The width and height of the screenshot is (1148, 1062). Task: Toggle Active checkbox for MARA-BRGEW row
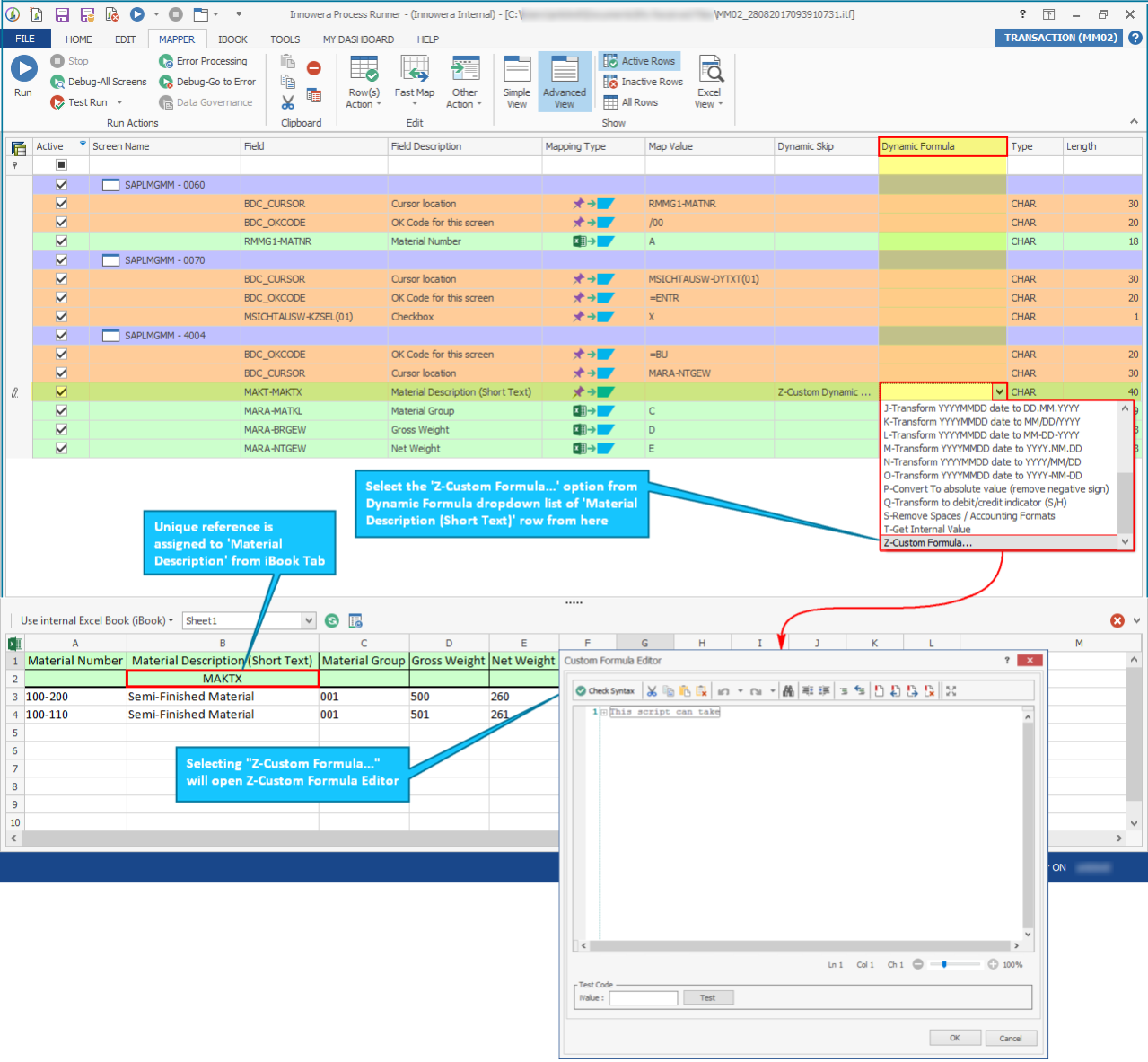(61, 430)
